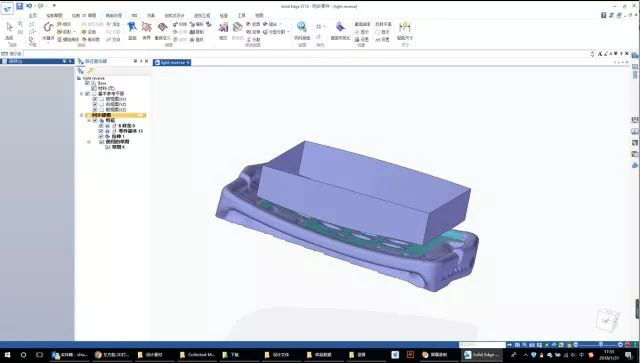
Task: Switch to the highlighted surfacing ribbon tab
Action: 113,16
